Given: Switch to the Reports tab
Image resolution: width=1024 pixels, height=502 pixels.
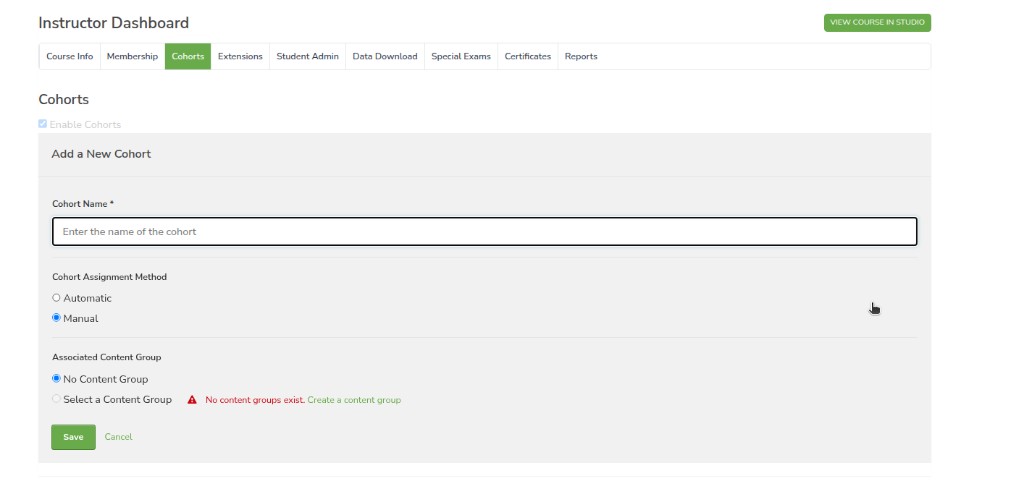Looking at the screenshot, I should 581,56.
